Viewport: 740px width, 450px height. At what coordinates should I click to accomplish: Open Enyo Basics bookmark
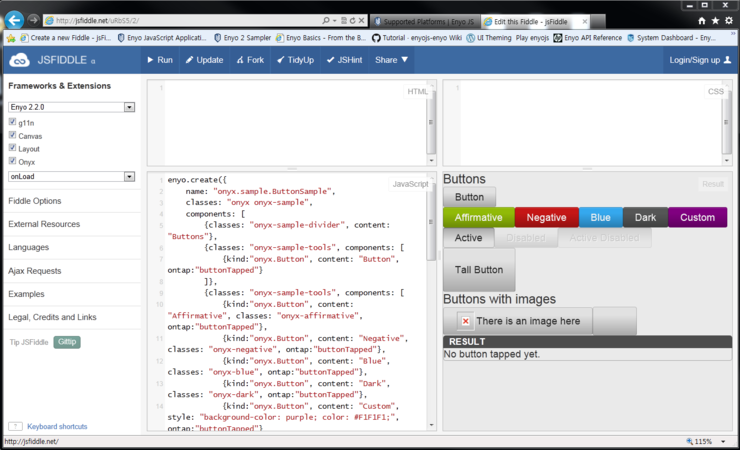pos(321,38)
